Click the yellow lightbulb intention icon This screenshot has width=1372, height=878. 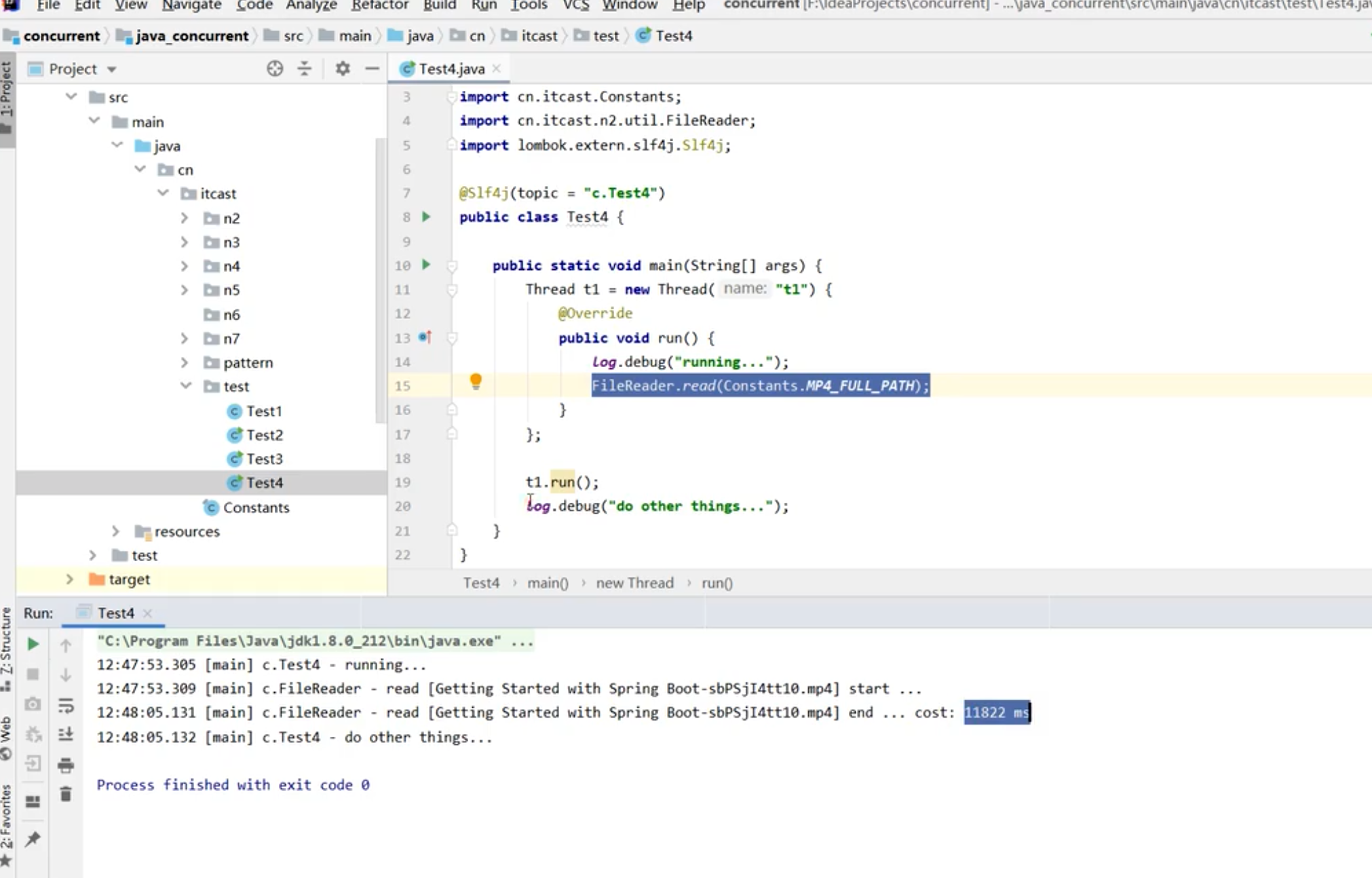tap(476, 381)
